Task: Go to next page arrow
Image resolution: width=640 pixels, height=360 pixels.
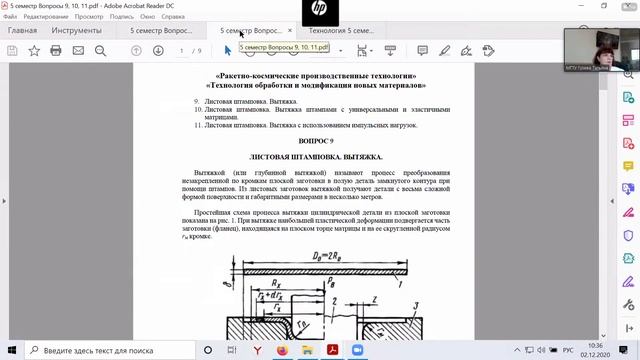Action: tap(158, 51)
